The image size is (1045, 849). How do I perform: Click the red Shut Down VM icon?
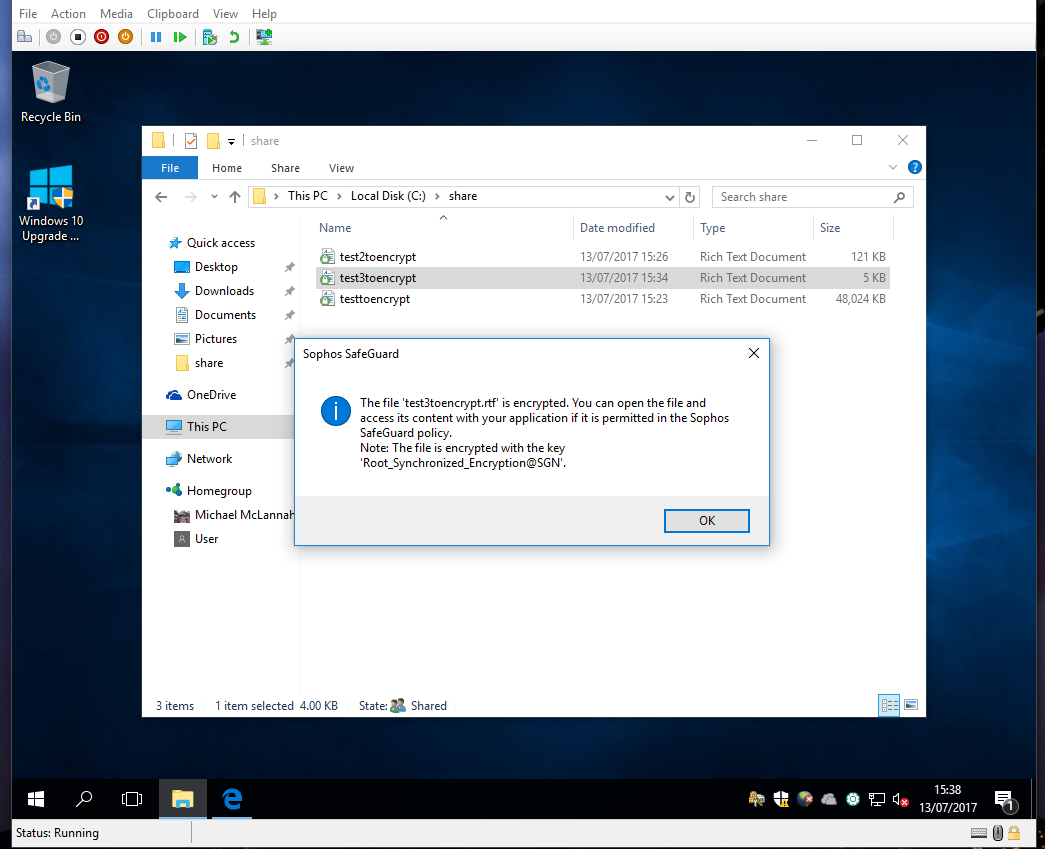[101, 37]
